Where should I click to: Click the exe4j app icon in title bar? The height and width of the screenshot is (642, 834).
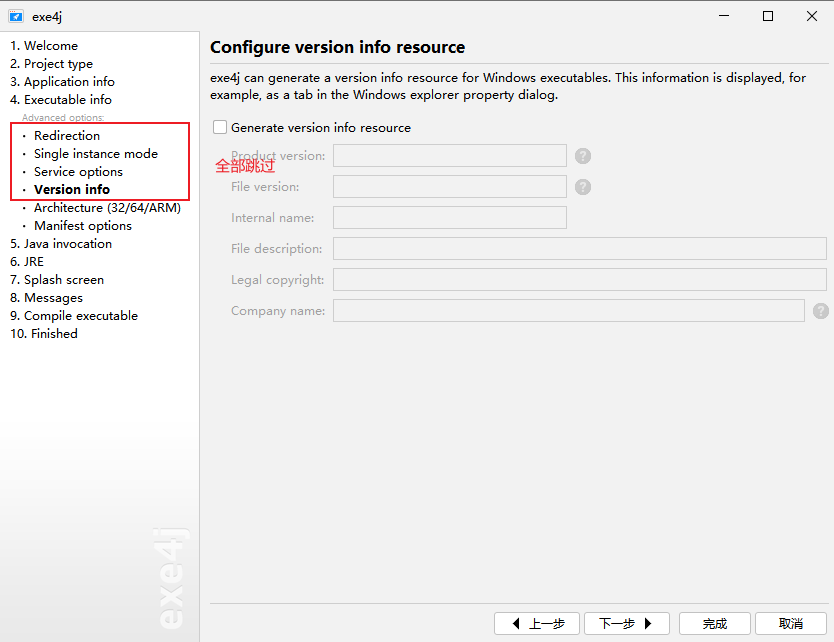[16, 16]
